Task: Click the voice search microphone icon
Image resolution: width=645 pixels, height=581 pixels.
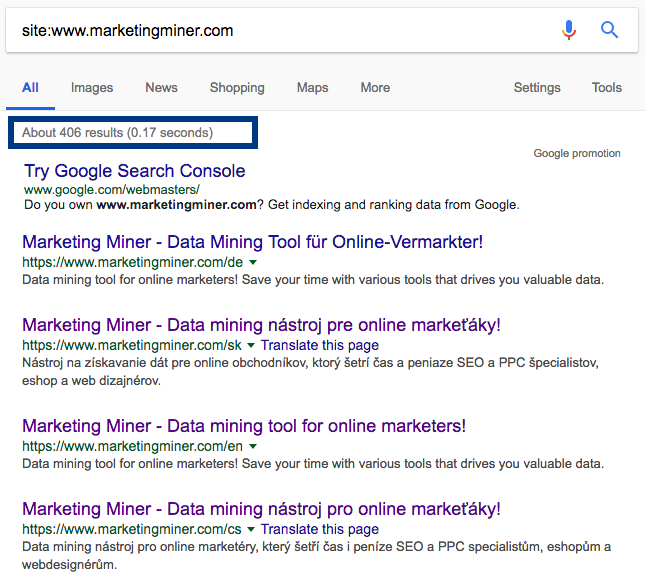Action: pyautogui.click(x=569, y=30)
